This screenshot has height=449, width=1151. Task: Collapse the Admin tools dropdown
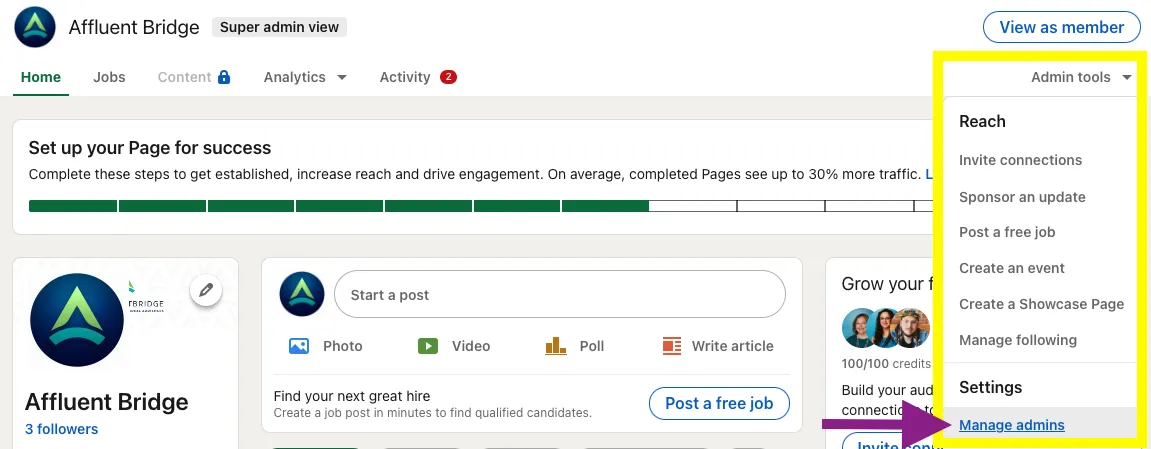[1084, 77]
